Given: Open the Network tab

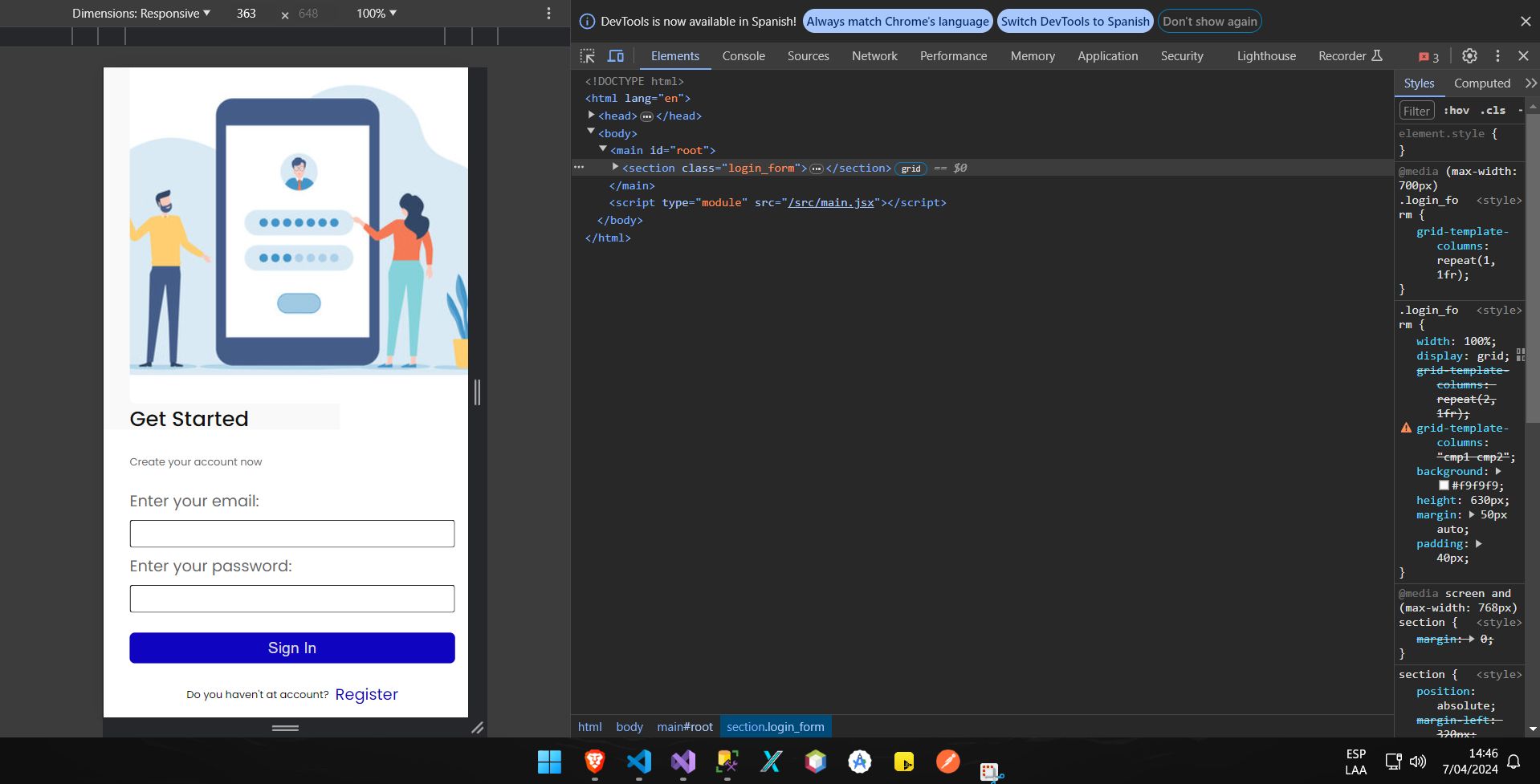Looking at the screenshot, I should click(x=874, y=56).
